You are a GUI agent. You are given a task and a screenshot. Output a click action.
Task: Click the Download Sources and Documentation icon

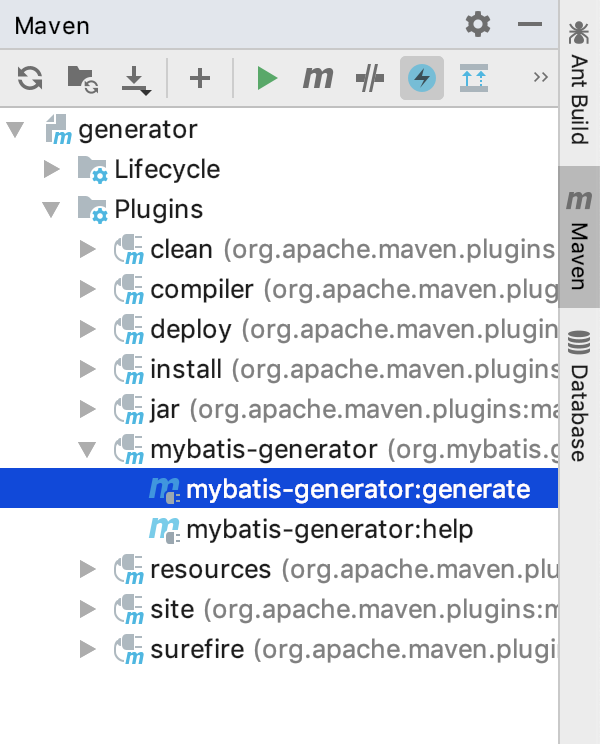pos(135,78)
